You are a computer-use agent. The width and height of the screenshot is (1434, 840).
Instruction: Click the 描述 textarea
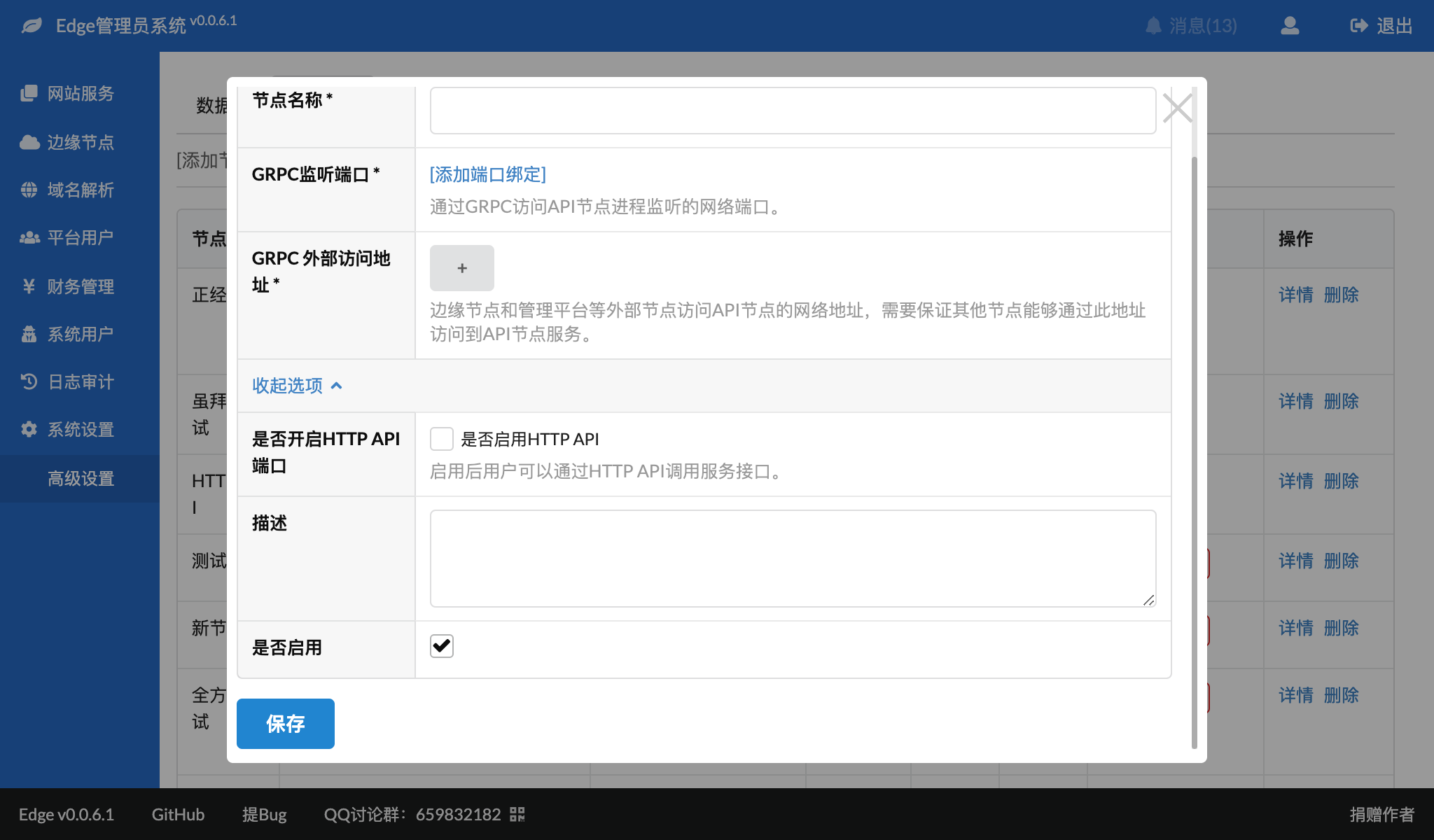pos(793,559)
